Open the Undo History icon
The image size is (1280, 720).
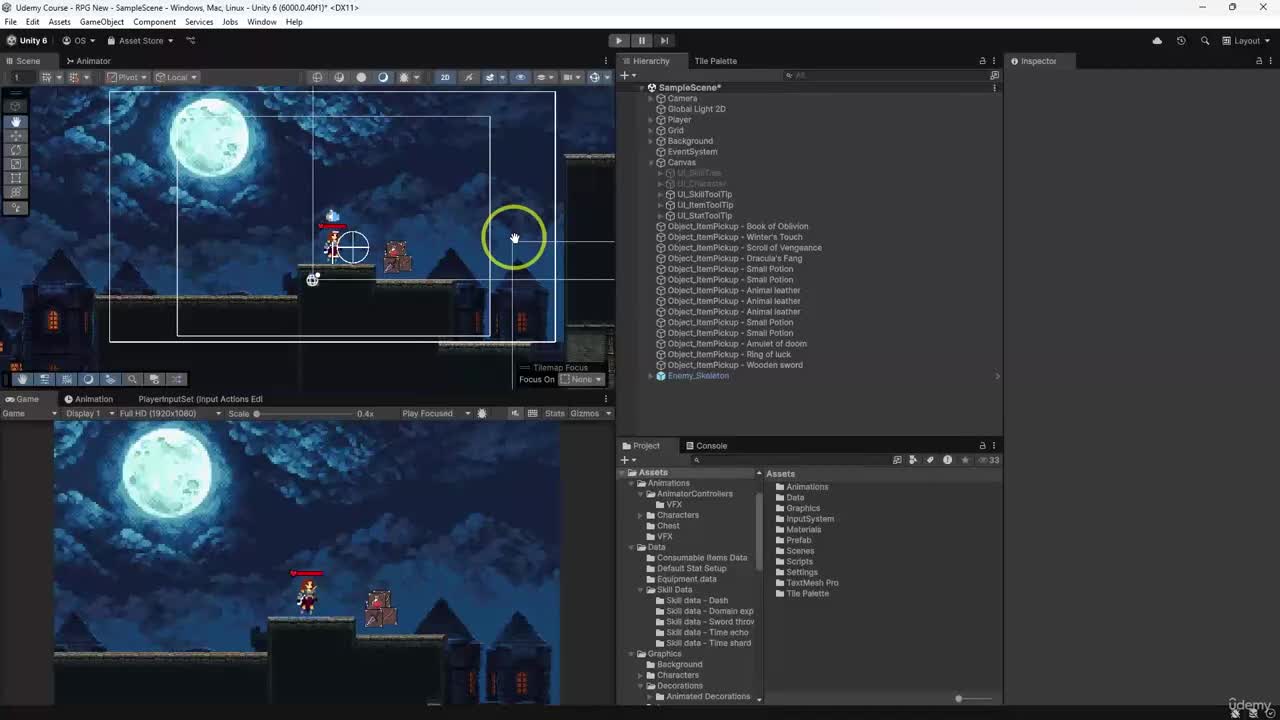coord(1181,41)
